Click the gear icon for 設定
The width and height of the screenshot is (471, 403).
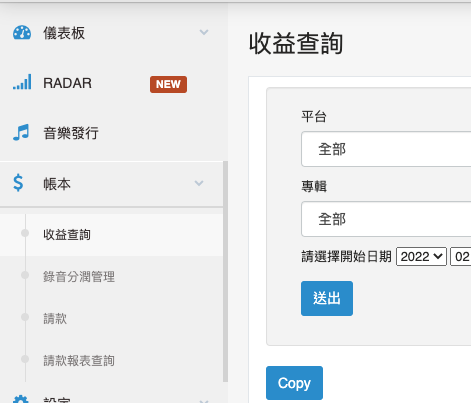[21, 399]
